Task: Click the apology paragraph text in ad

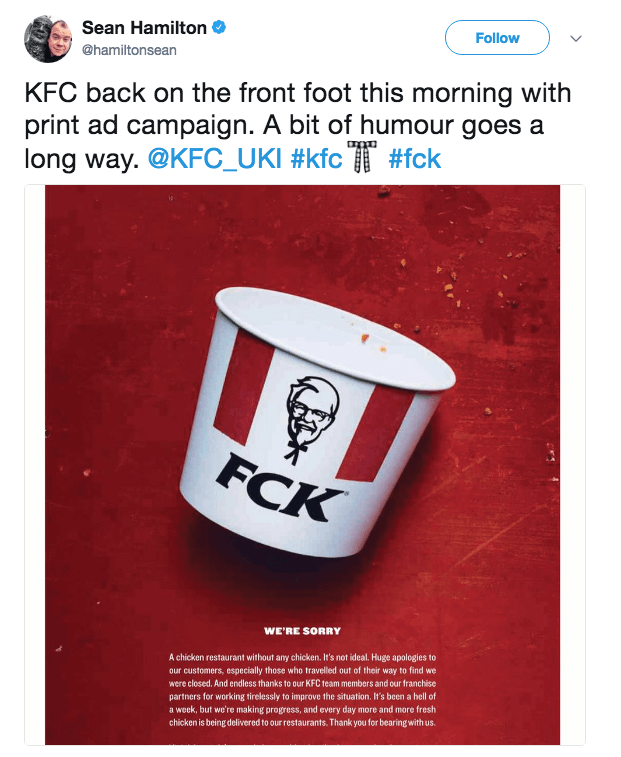Action: (x=302, y=690)
